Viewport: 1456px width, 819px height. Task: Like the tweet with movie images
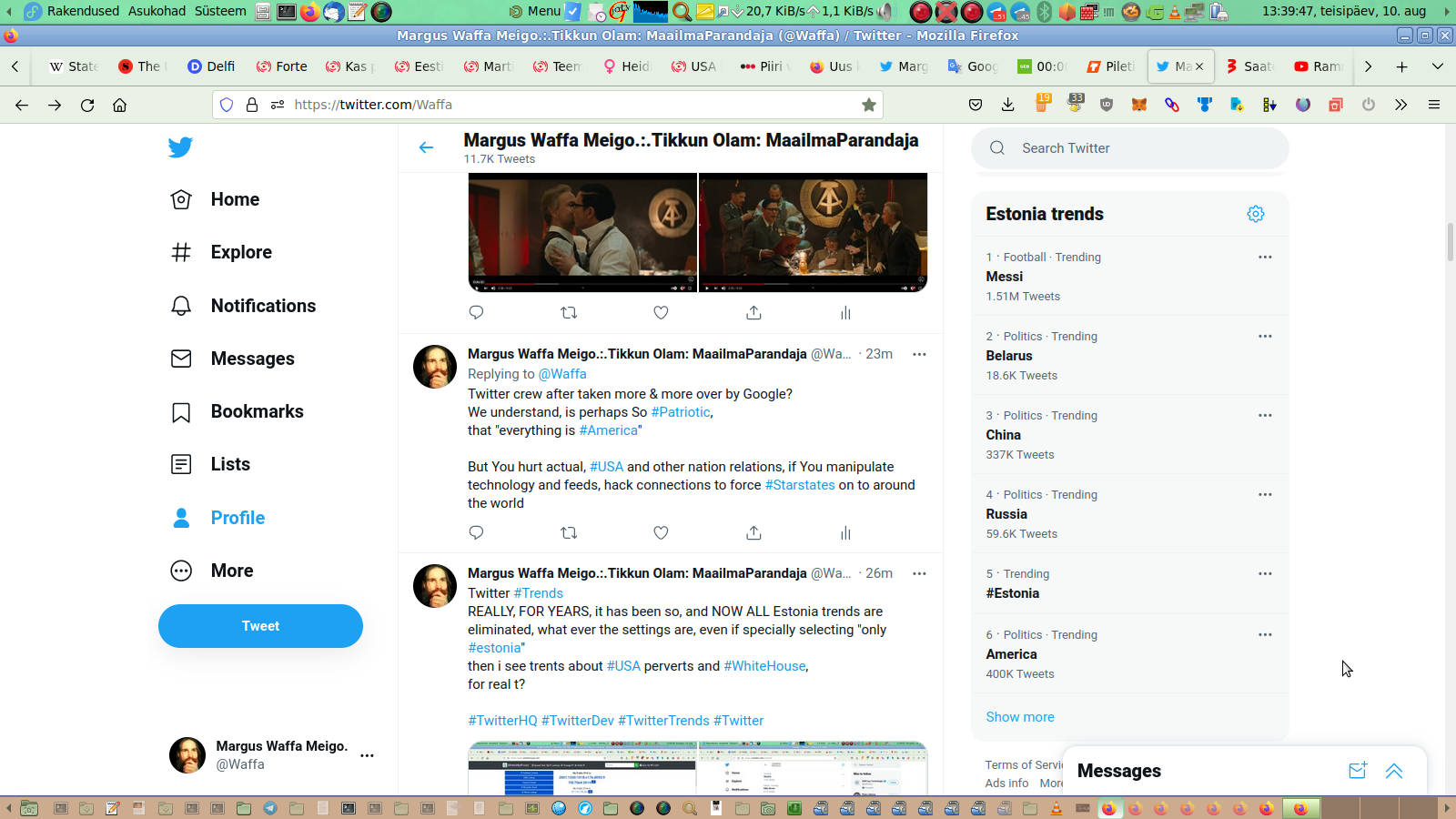(x=662, y=313)
